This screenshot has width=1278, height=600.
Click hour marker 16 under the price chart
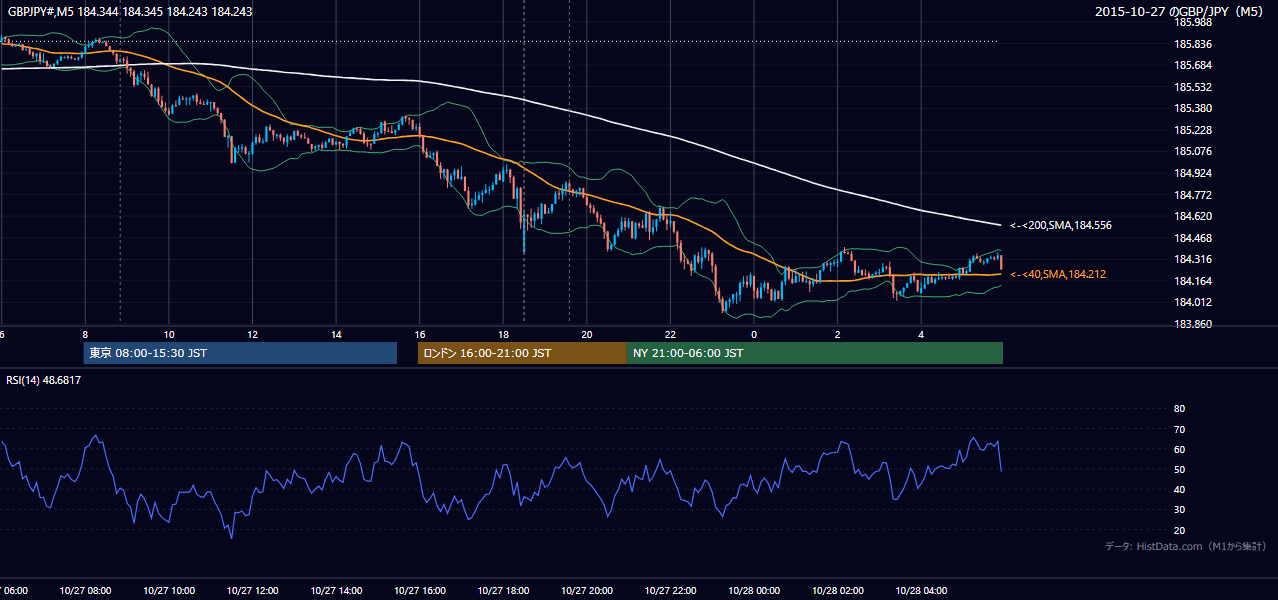(x=420, y=334)
